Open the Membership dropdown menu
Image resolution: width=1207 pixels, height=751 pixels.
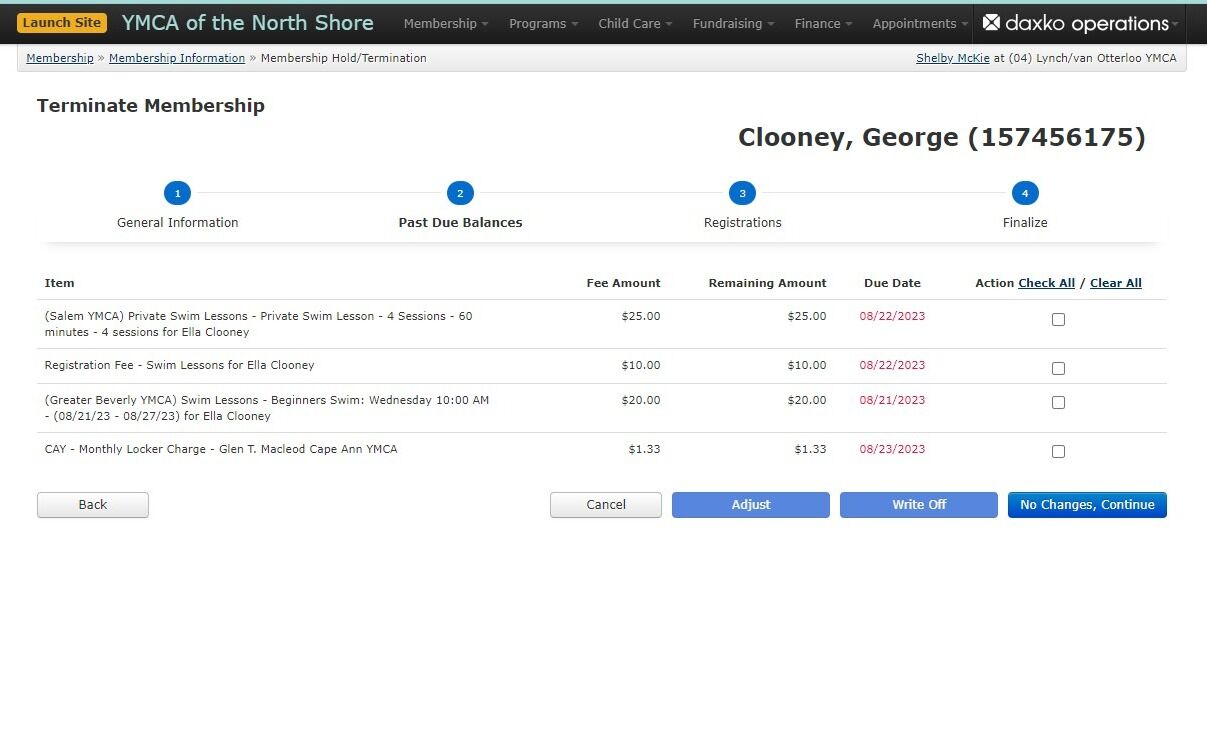pyautogui.click(x=446, y=23)
